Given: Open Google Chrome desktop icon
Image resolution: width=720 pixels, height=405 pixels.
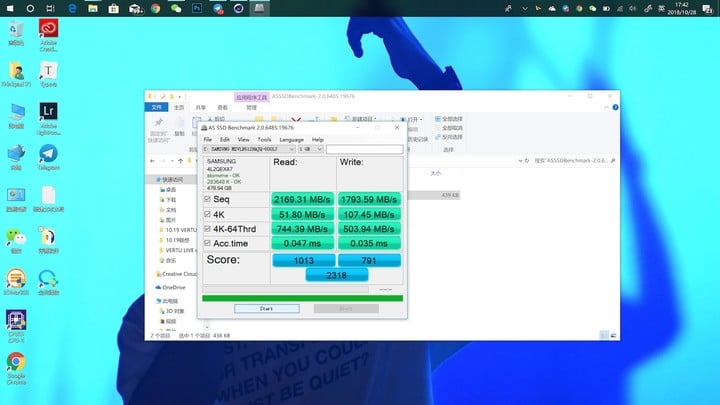Looking at the screenshot, I should point(16,369).
